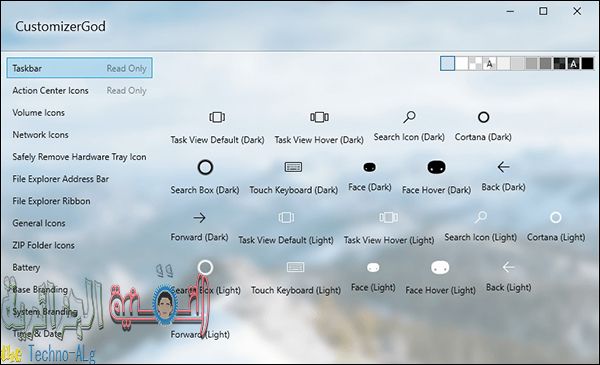Image resolution: width=600 pixels, height=365 pixels.
Task: Open the Time & Date category
Action: tap(37, 334)
